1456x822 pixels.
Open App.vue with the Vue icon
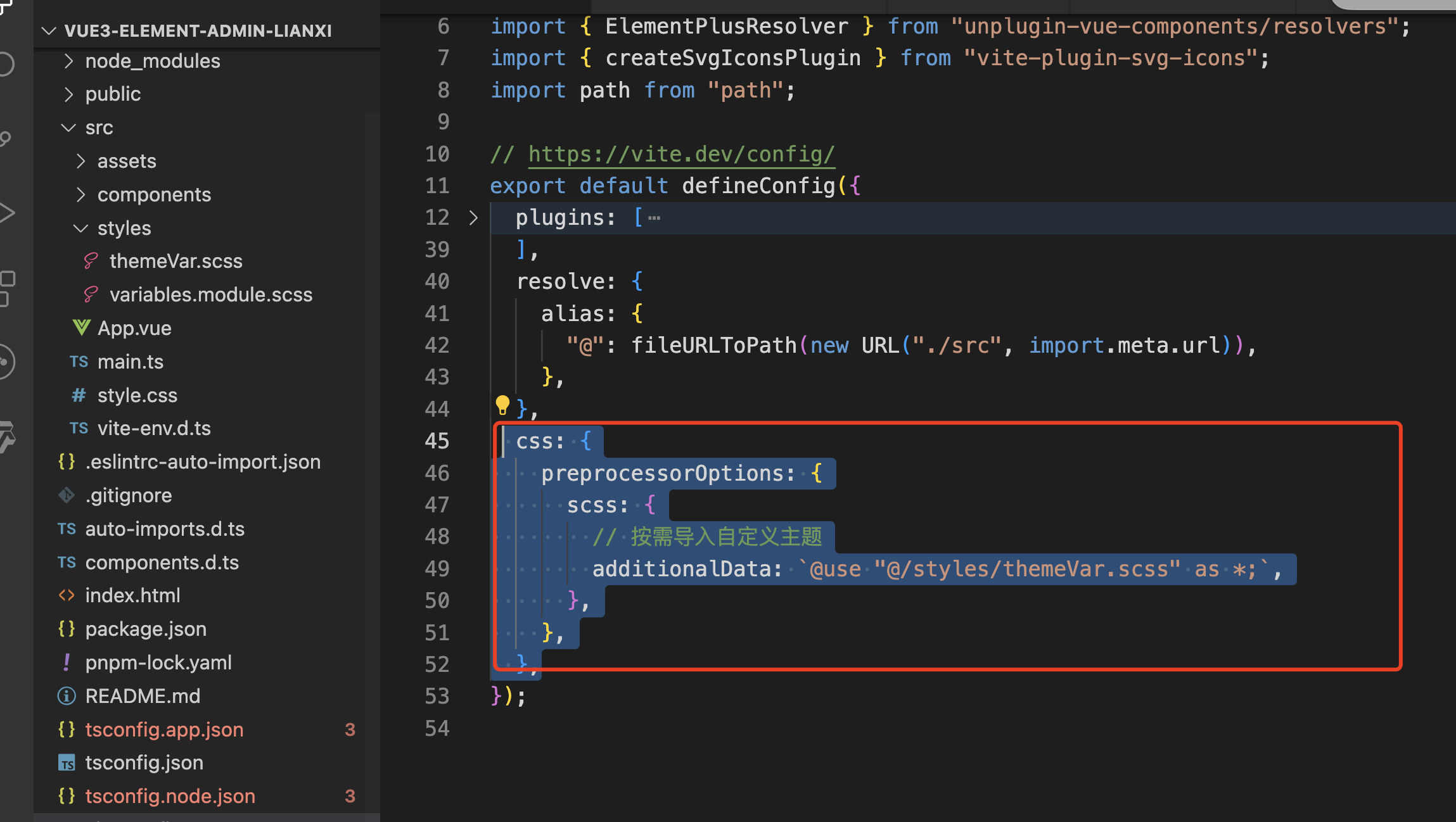pos(81,327)
